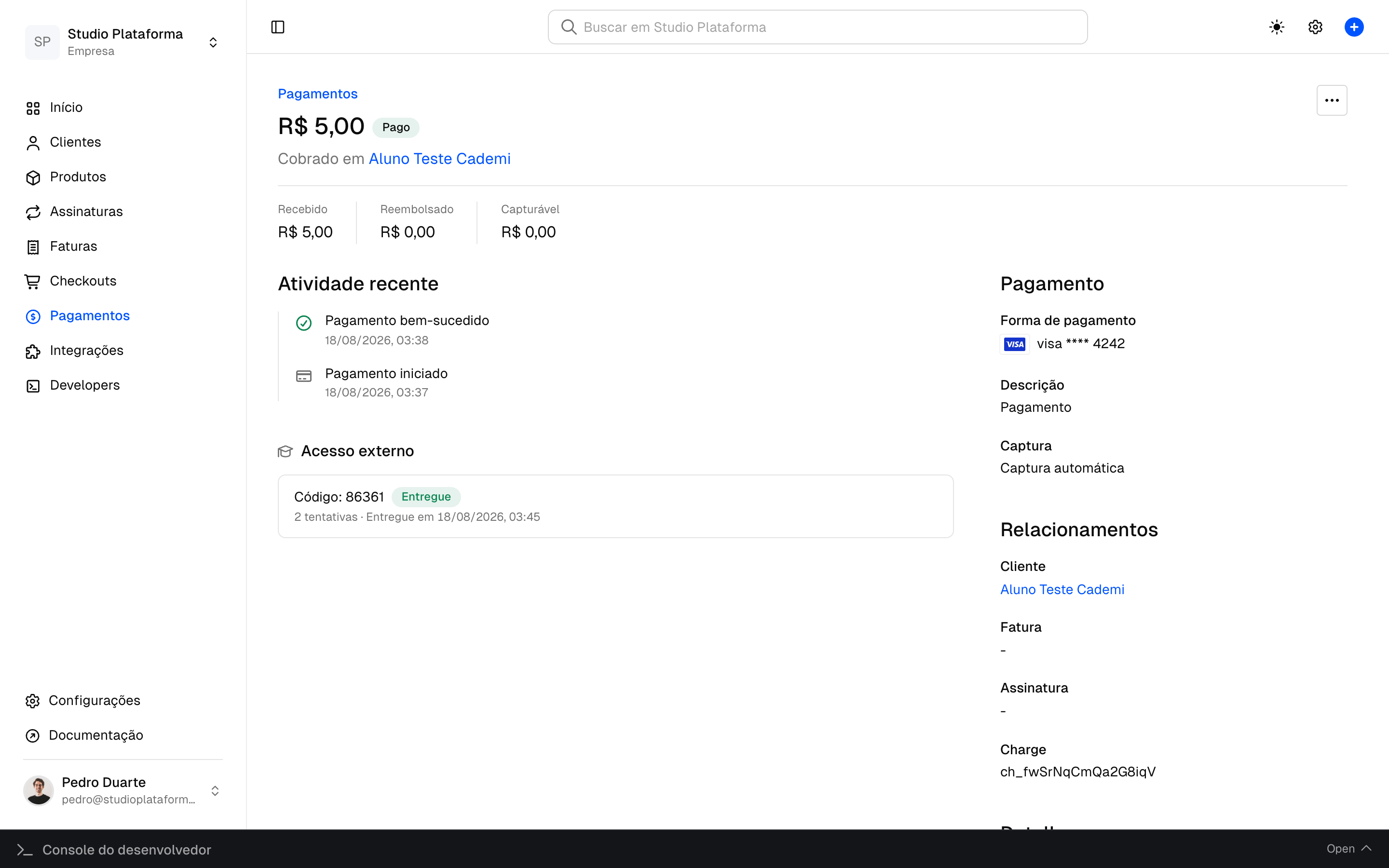Screen dimensions: 1389x868
Task: Expand the Pedro Duarte user menu
Action: pos(215,790)
